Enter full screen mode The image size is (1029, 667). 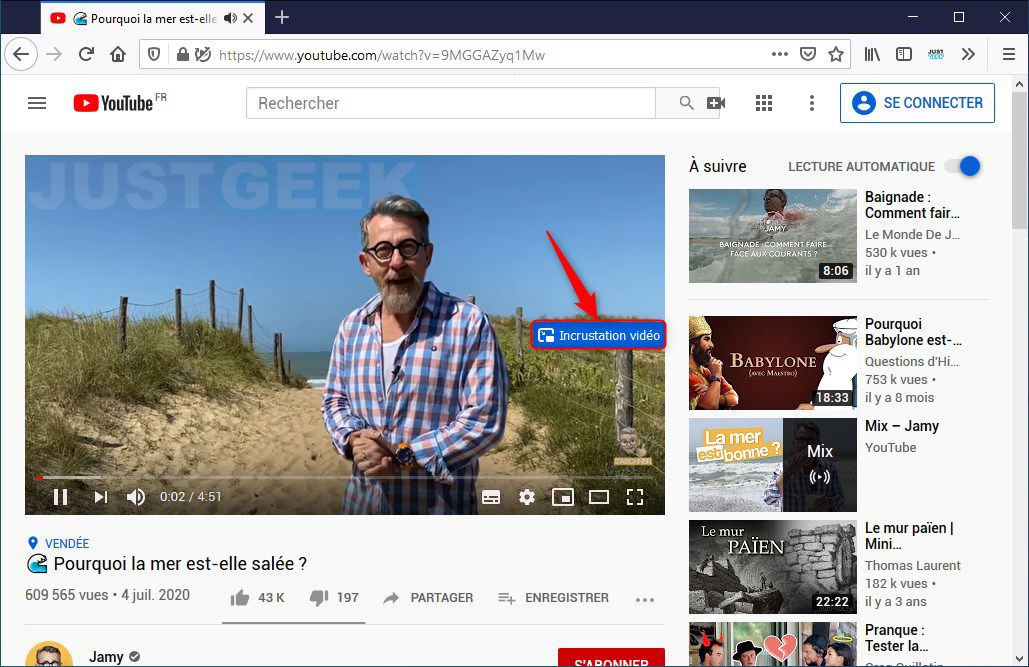pyautogui.click(x=635, y=497)
